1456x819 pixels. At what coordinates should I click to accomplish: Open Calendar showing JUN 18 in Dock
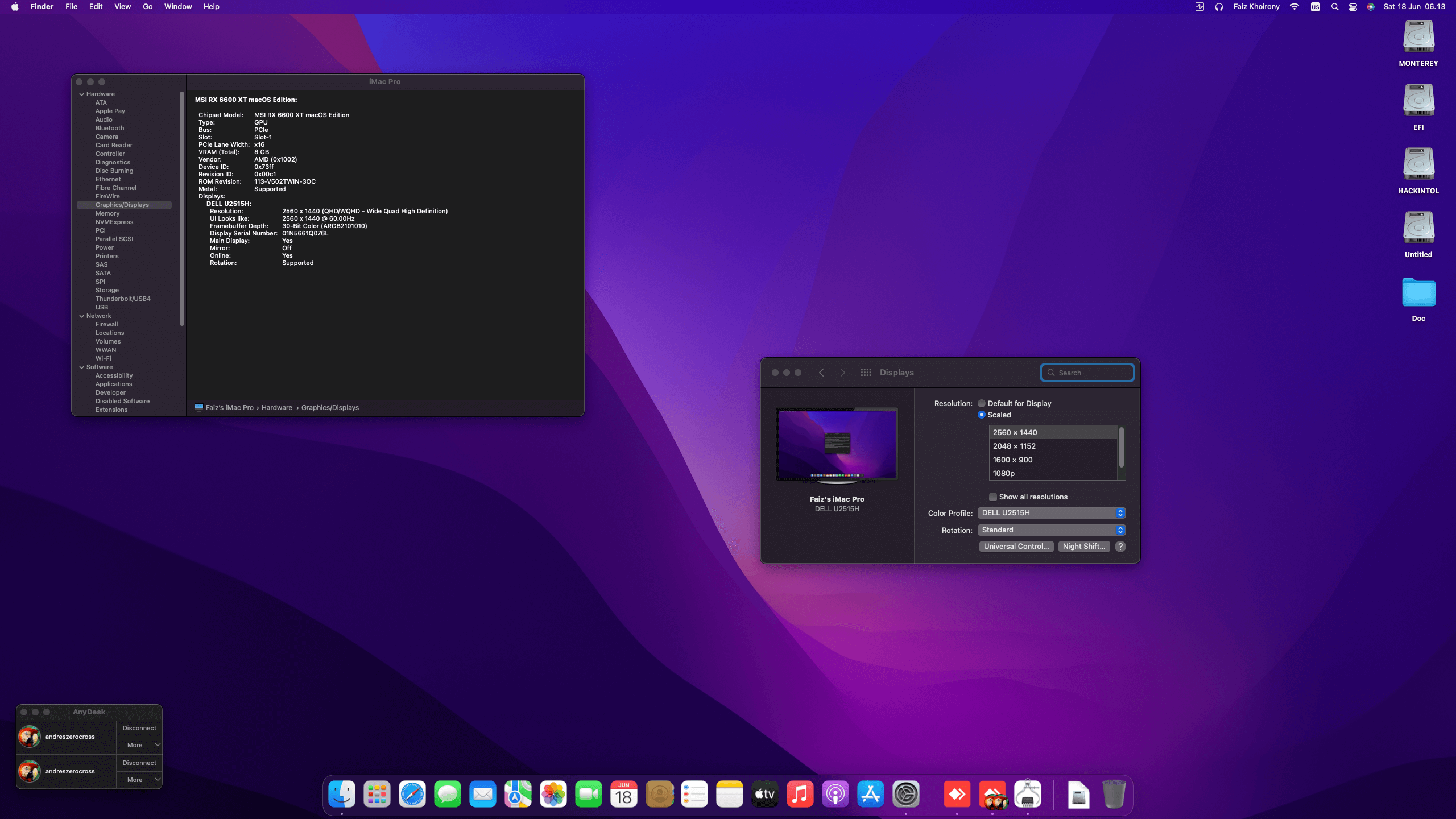tap(624, 794)
